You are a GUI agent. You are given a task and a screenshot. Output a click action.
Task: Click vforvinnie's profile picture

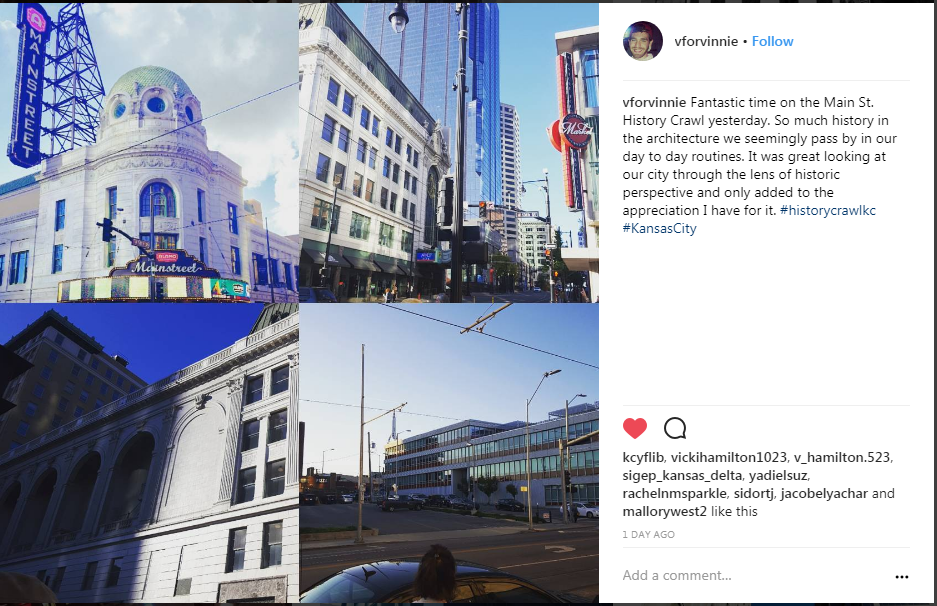pos(642,41)
